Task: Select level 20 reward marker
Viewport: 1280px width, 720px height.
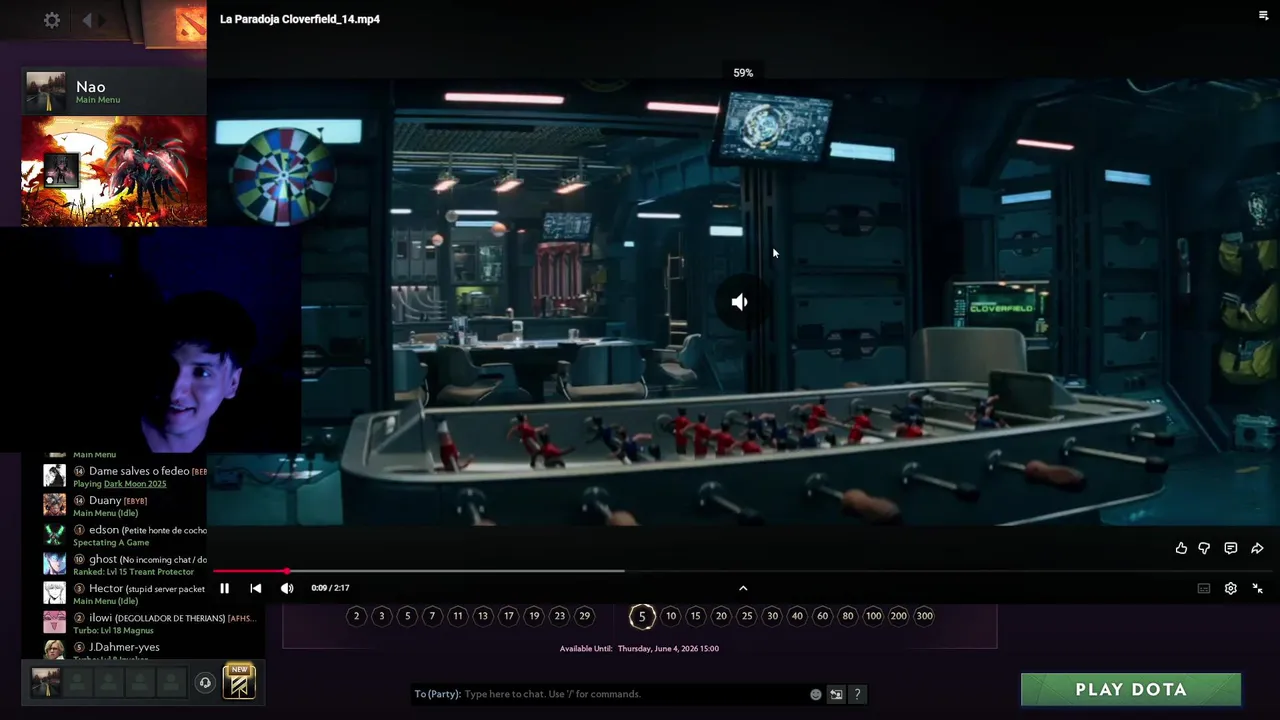Action: click(x=721, y=616)
